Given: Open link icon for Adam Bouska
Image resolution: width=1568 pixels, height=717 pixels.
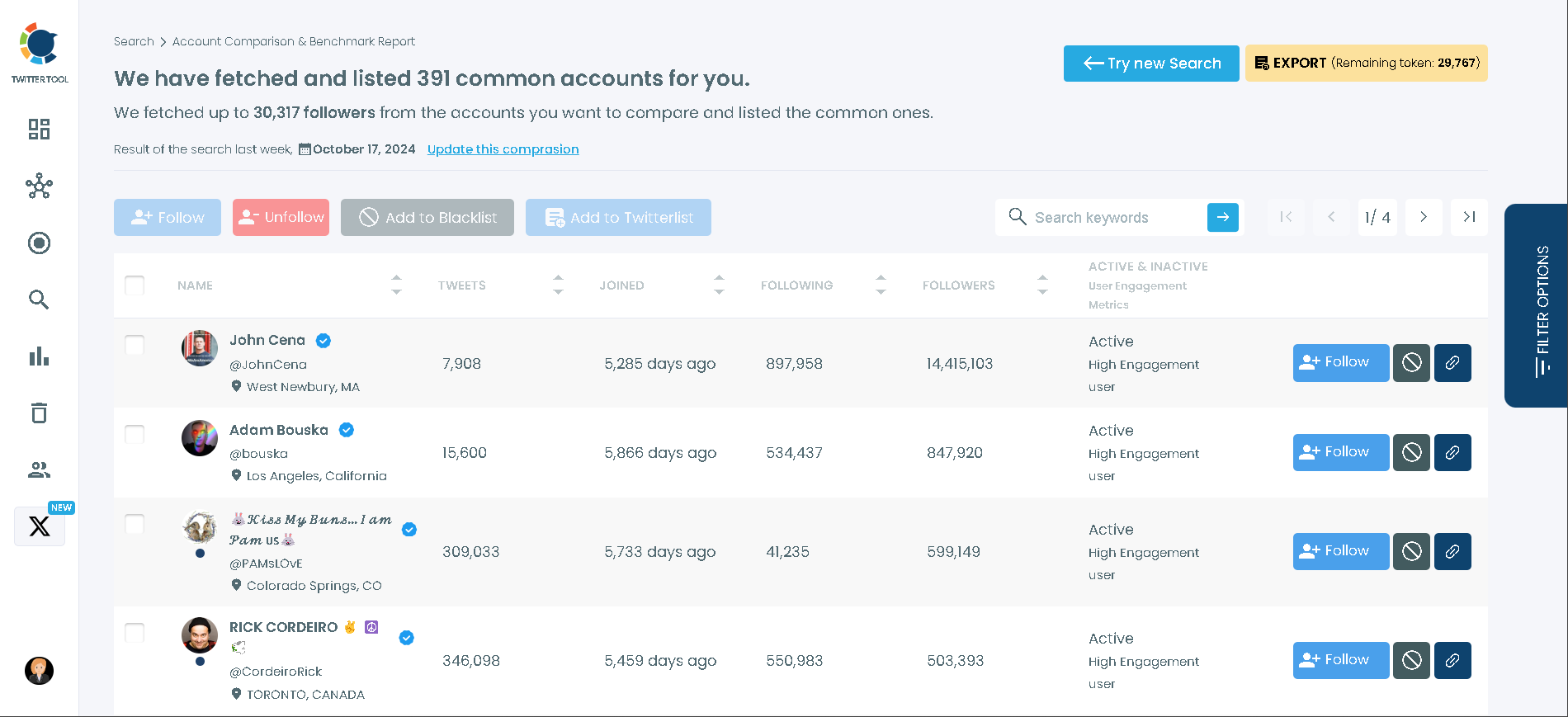Looking at the screenshot, I should pyautogui.click(x=1452, y=452).
